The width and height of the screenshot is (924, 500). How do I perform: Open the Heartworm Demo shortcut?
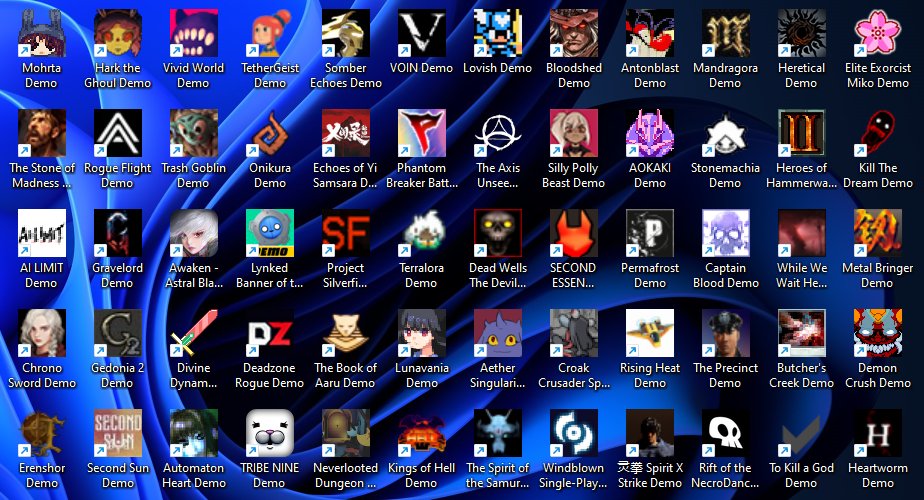pyautogui.click(x=878, y=433)
